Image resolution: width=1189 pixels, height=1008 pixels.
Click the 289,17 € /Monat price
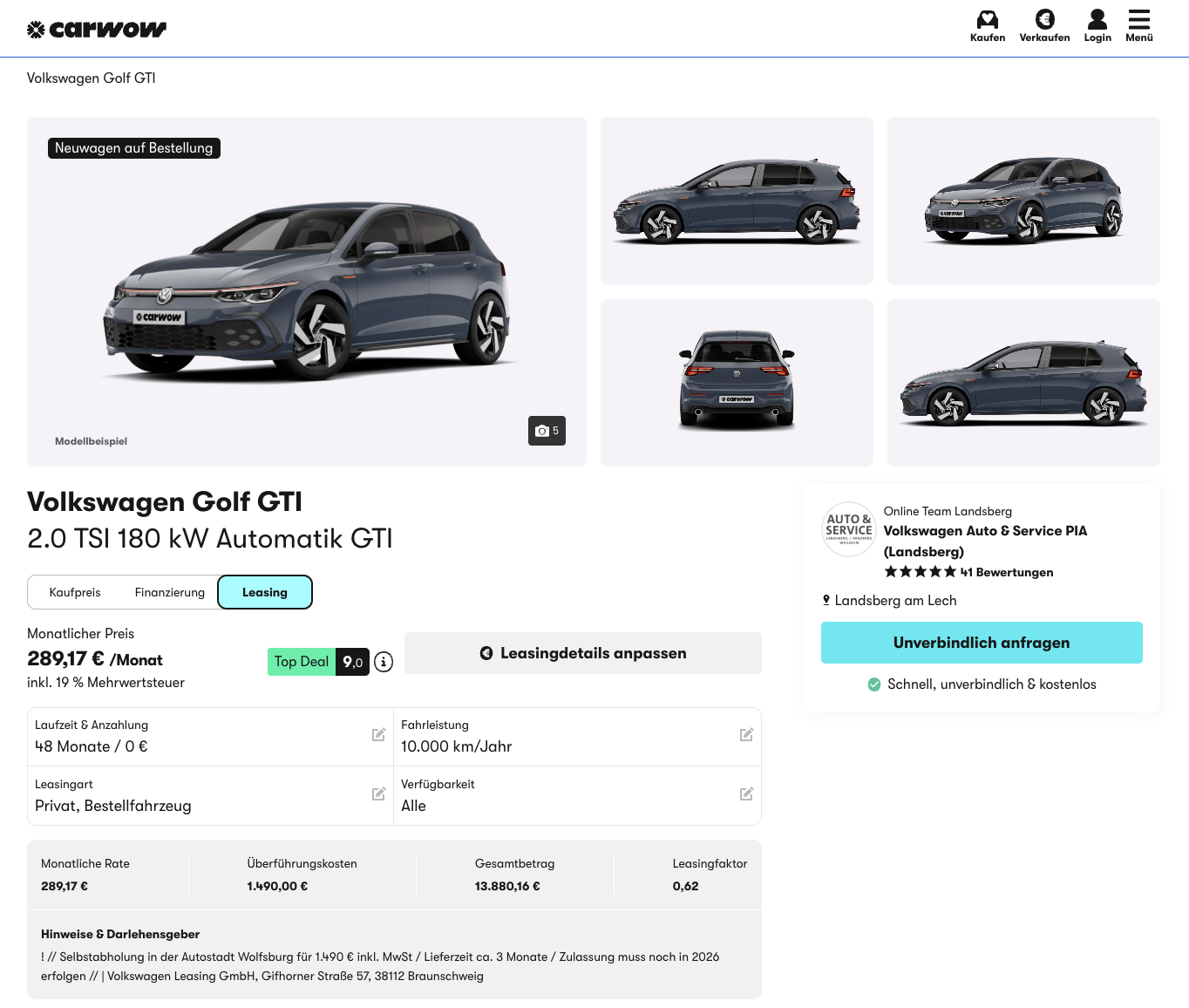(x=95, y=659)
